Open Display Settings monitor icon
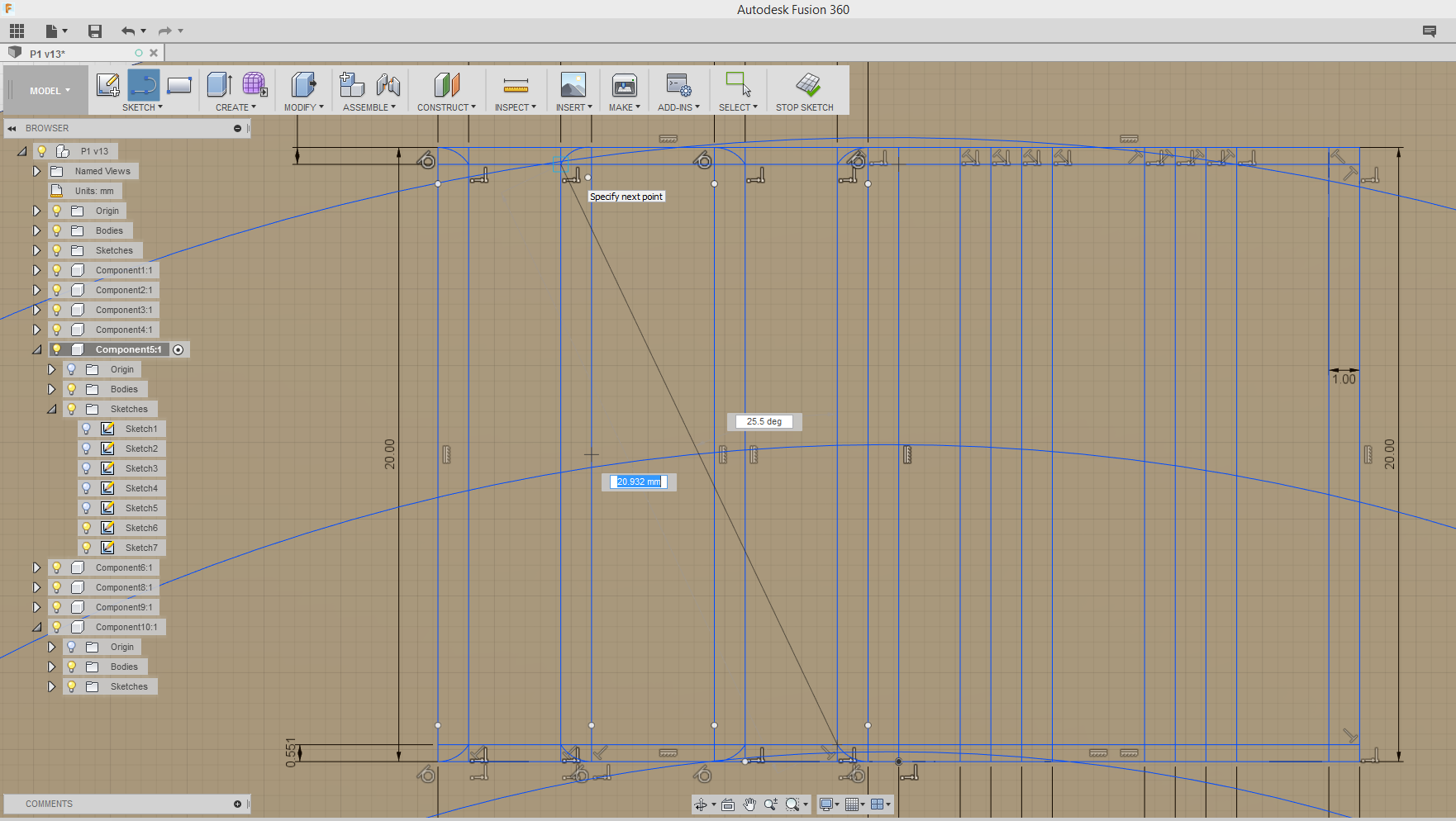Screen dimensions: 1456x821 [x=826, y=804]
